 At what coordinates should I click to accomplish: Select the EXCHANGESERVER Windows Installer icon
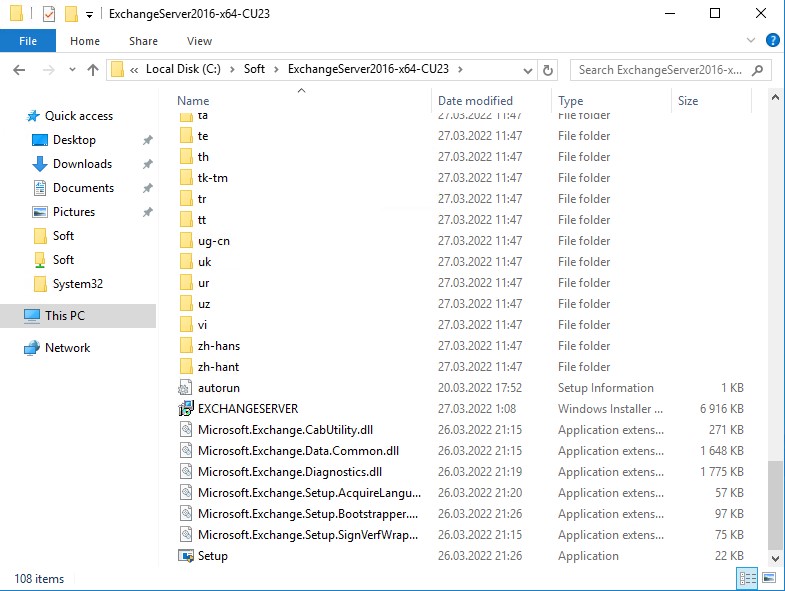(x=186, y=409)
